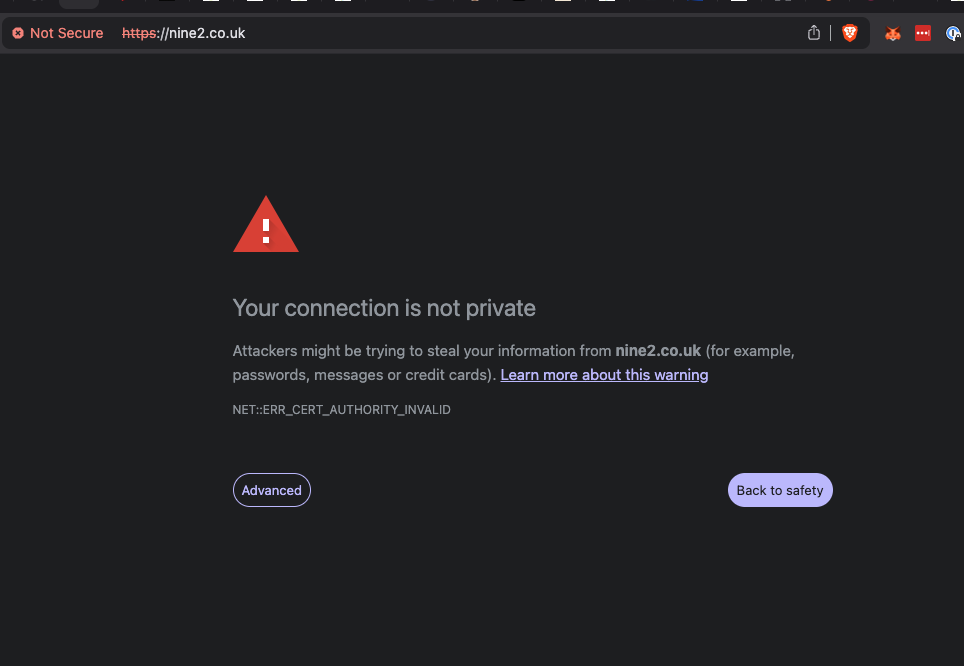Click the red X security icon
Viewport: 964px width, 666px height.
[18, 33]
